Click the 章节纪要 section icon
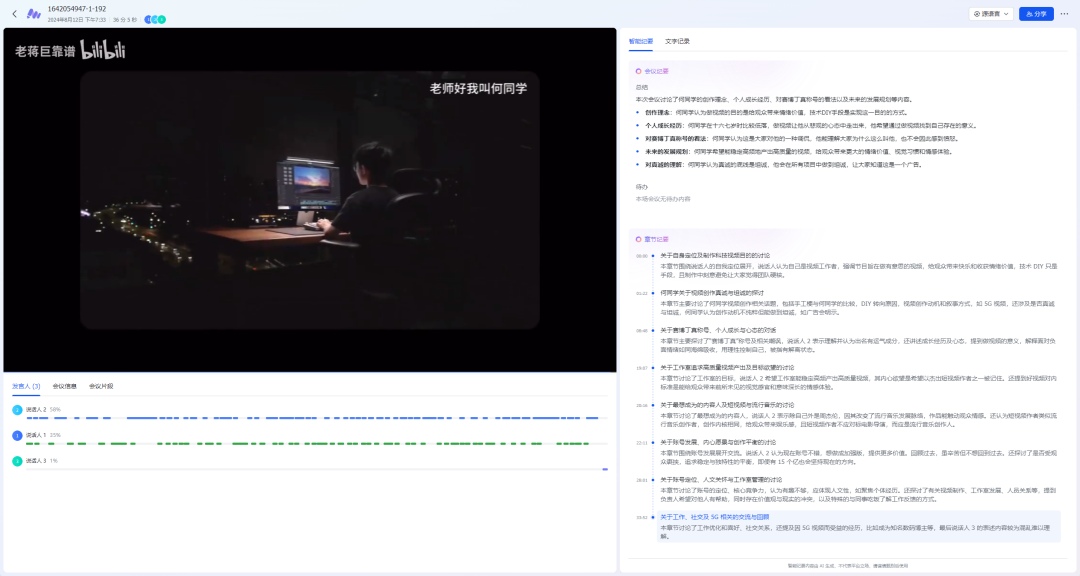The height and width of the screenshot is (576, 1080). point(638,239)
